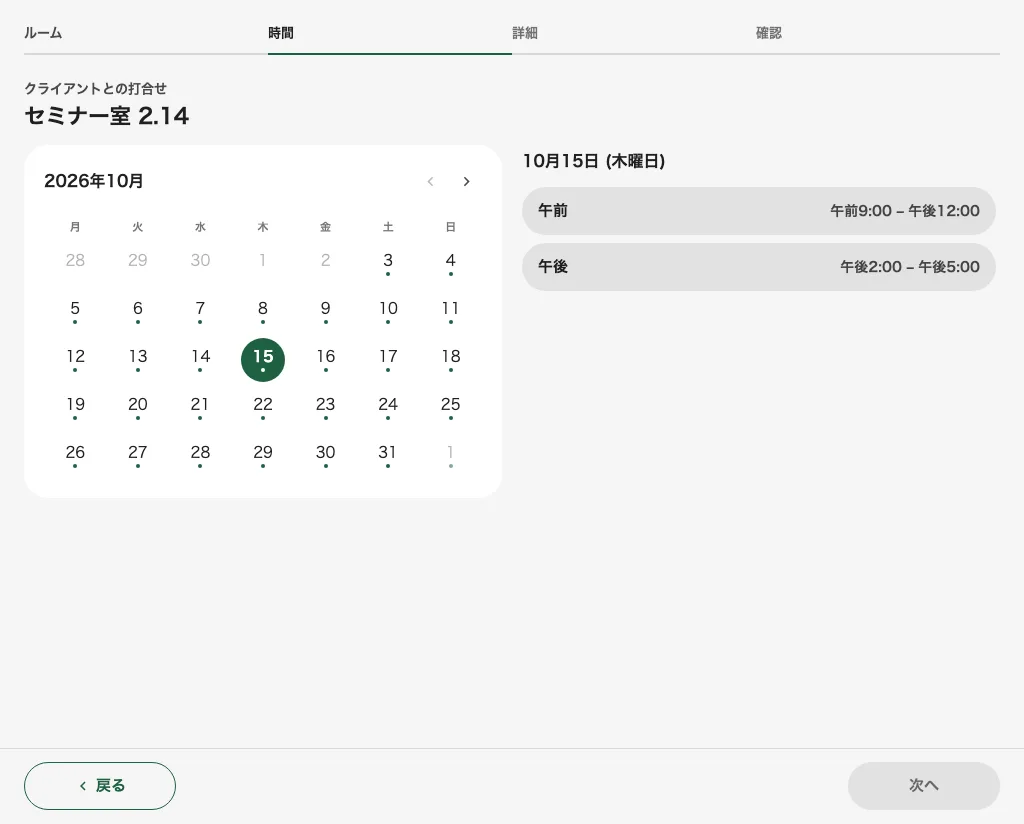Image resolution: width=1024 pixels, height=824 pixels.
Task: Select October 25 in the calendar
Action: pyautogui.click(x=451, y=407)
